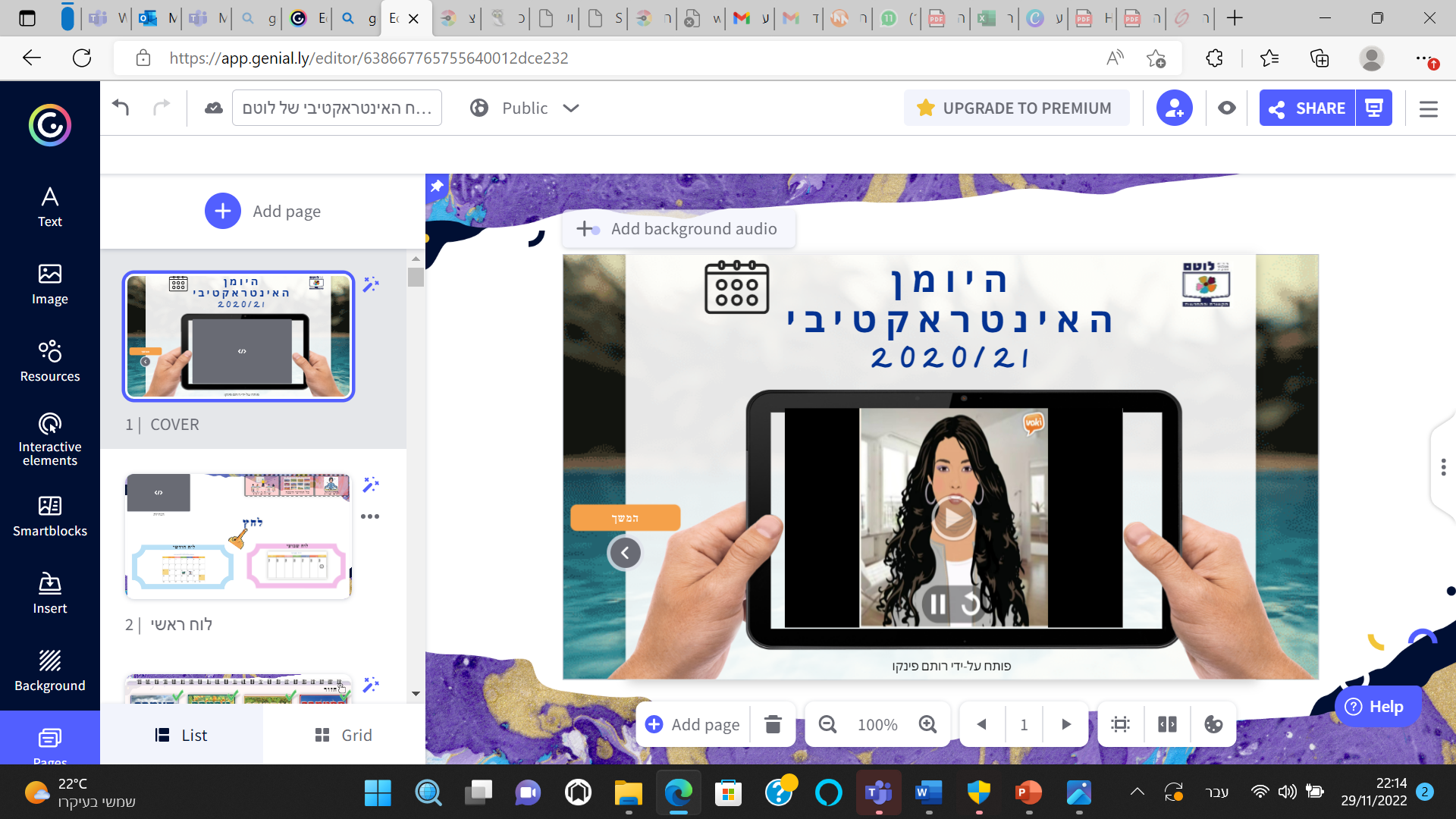
Task: Click the SHARE button
Action: coord(1307,108)
